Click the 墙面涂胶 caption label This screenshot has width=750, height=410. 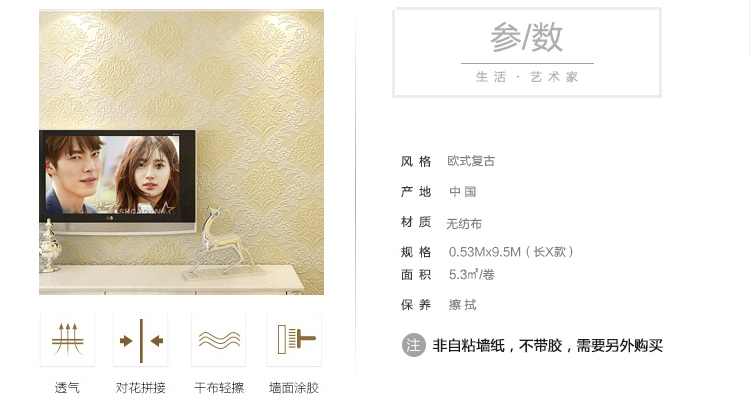coord(294,388)
